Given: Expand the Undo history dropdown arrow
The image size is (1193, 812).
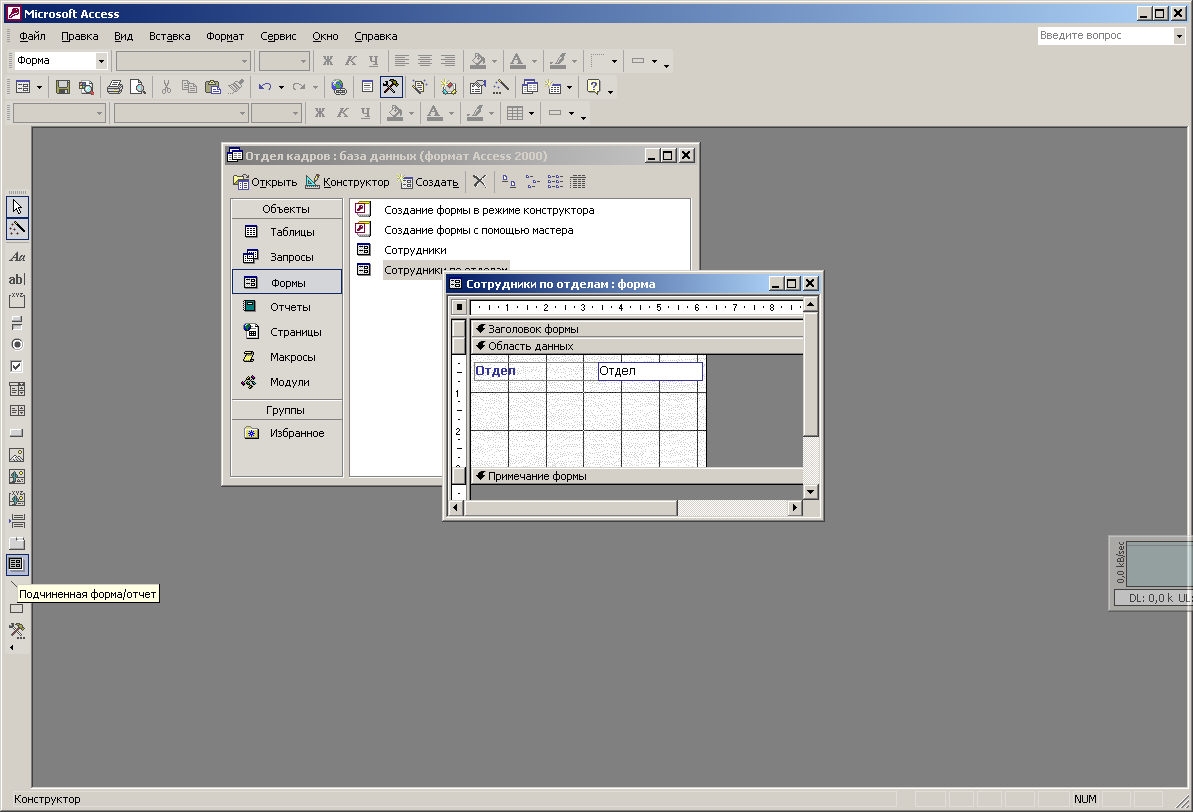Looking at the screenshot, I should (x=282, y=87).
